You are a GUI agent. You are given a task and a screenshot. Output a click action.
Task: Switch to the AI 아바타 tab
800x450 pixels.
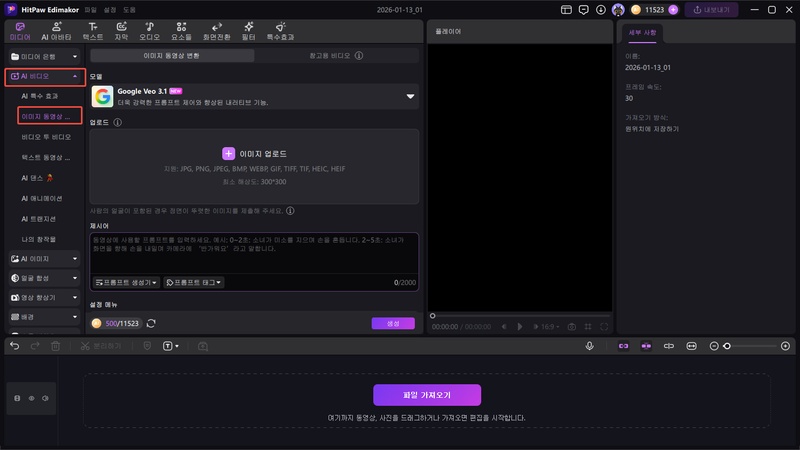pos(56,31)
